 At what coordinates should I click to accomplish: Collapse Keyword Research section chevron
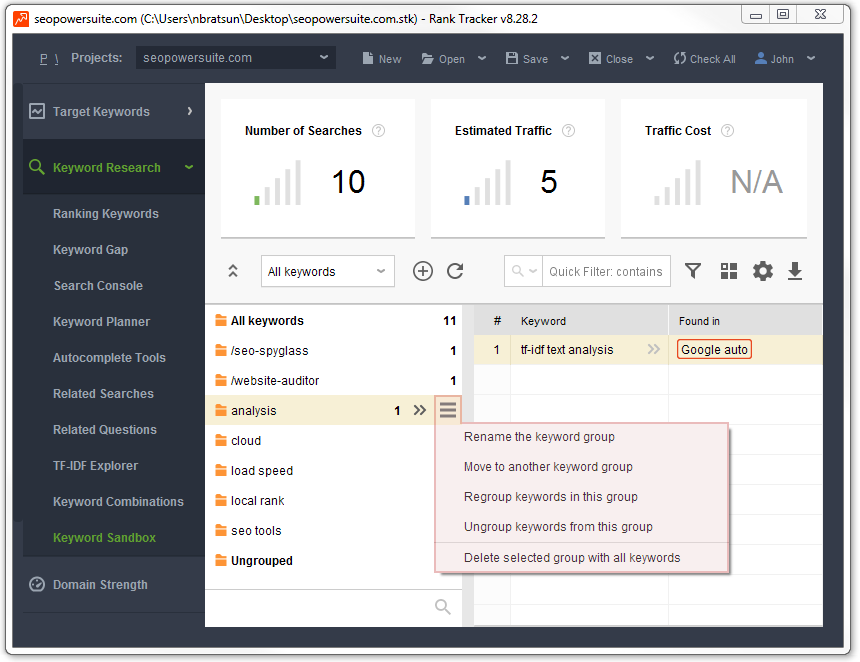coord(189,167)
